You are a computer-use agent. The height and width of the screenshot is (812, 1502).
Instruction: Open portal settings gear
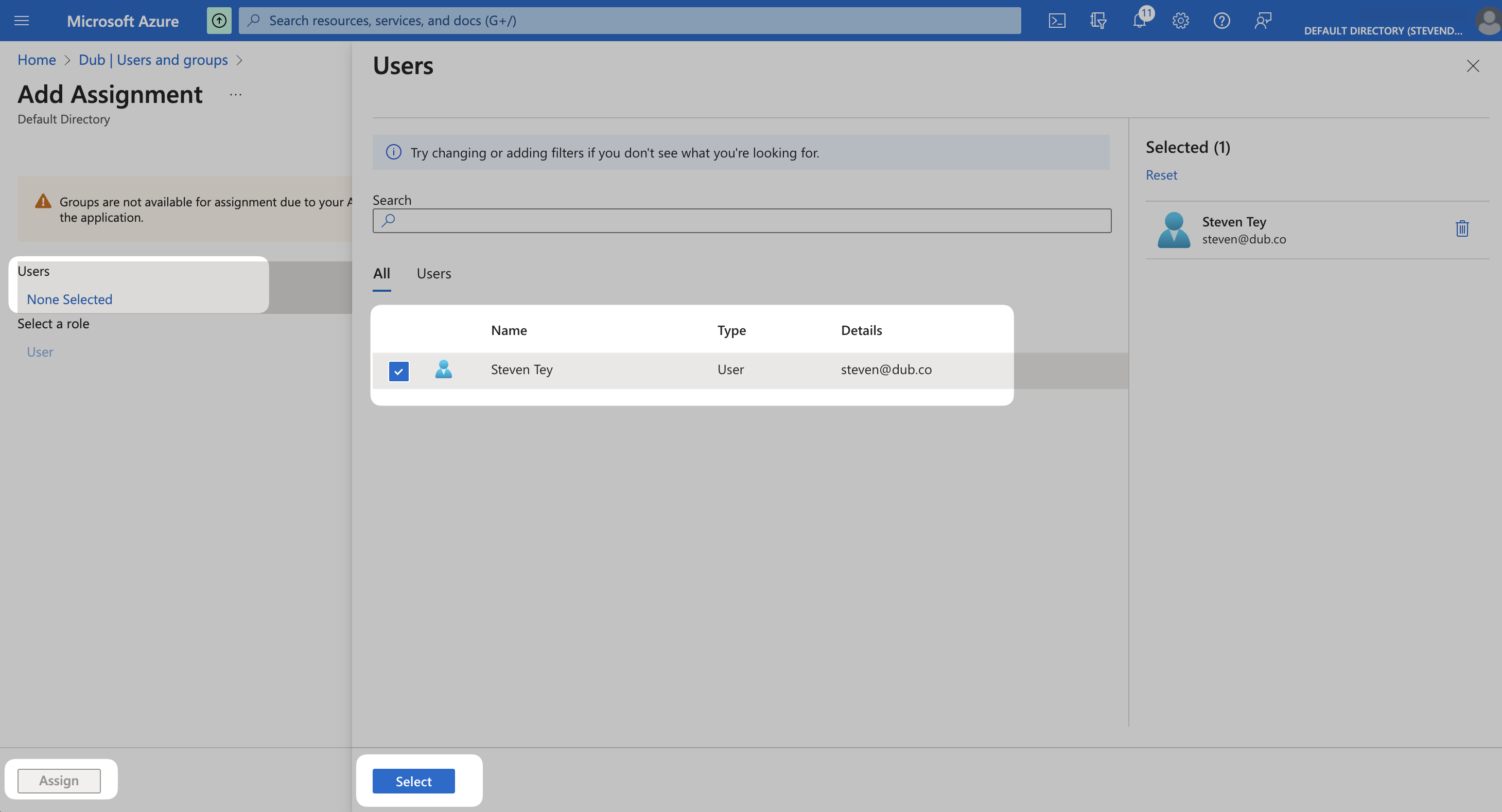(x=1180, y=21)
